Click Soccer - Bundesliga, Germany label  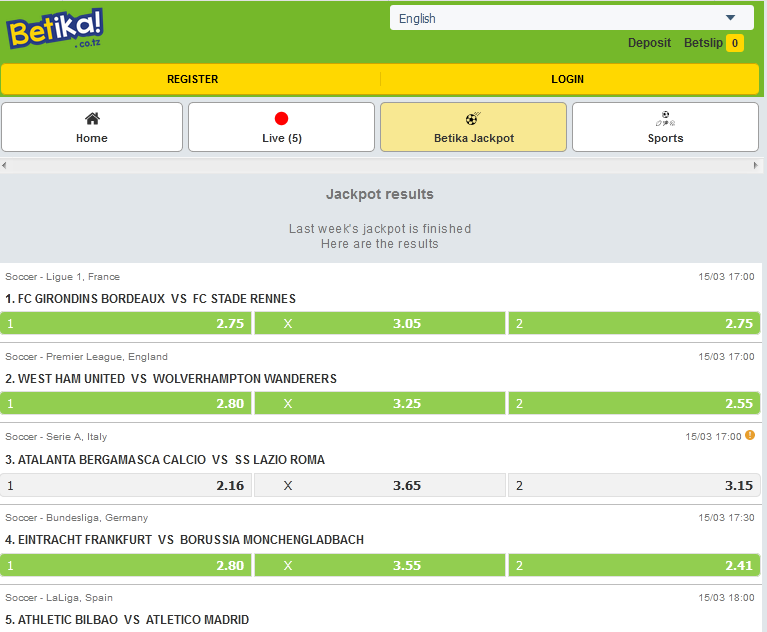click(x=77, y=518)
